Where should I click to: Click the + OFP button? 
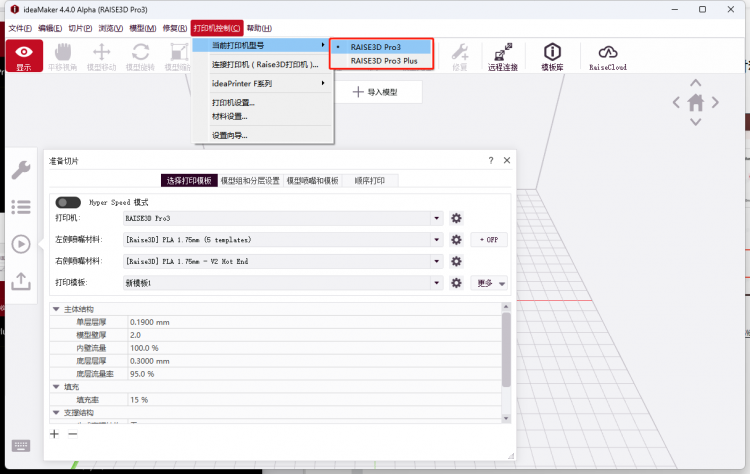point(489,240)
